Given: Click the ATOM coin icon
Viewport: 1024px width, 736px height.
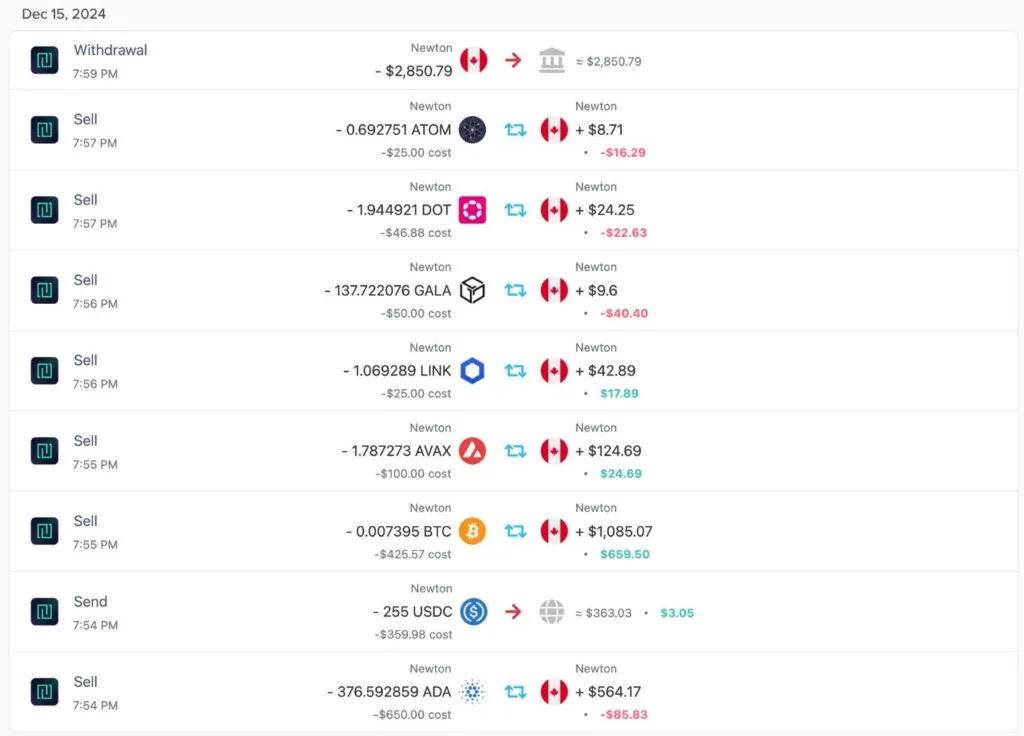Looking at the screenshot, I should tap(473, 129).
